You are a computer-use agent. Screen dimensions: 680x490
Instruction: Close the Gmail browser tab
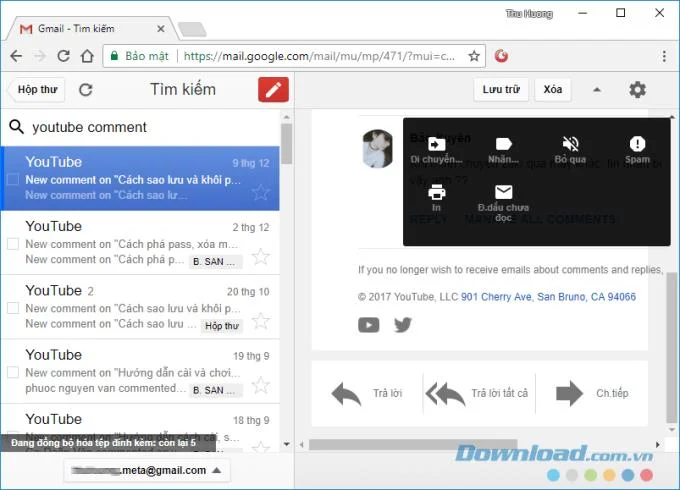coord(160,29)
